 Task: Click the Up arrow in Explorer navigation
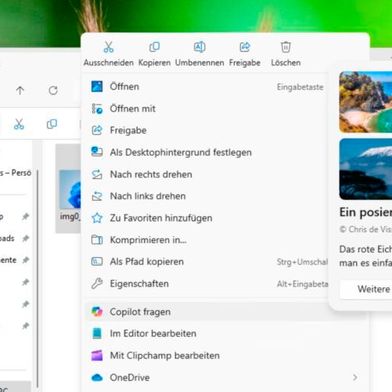coord(20,90)
